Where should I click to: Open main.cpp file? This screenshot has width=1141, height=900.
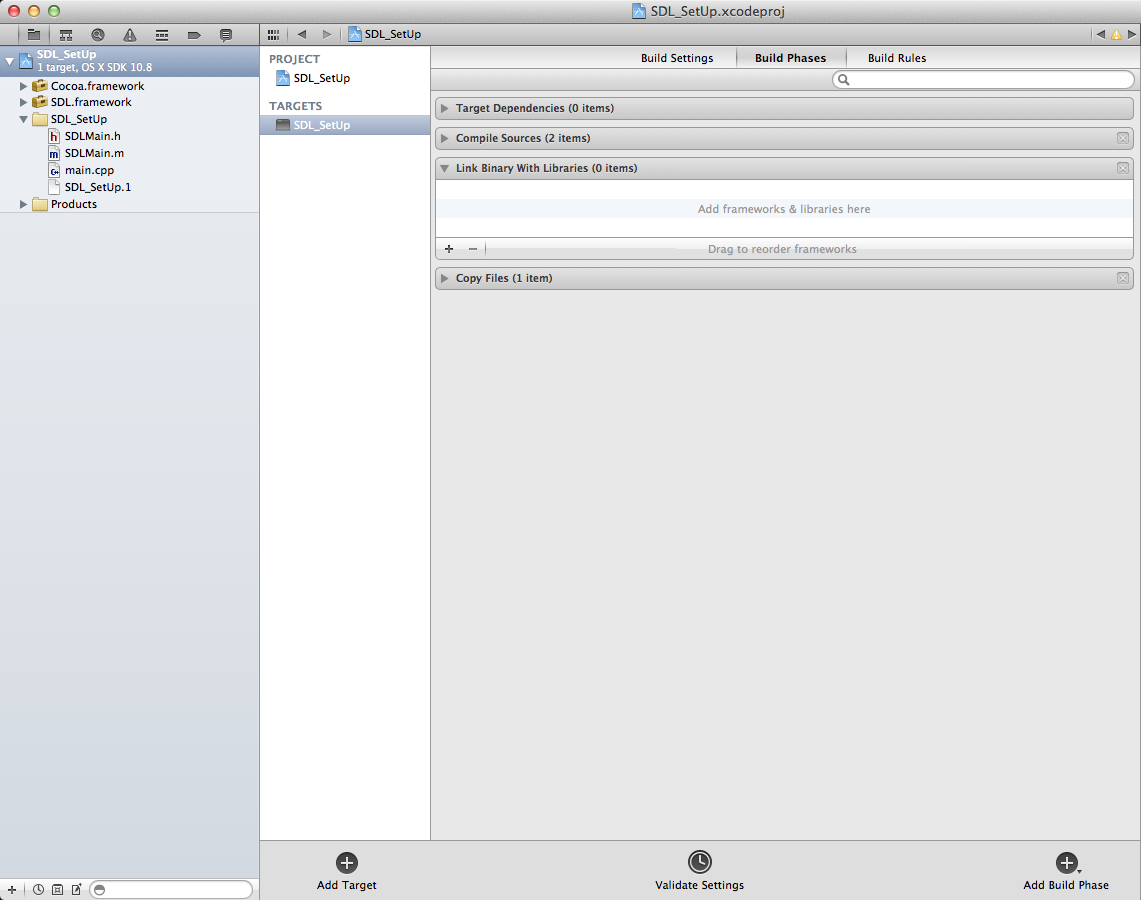[x=89, y=170]
